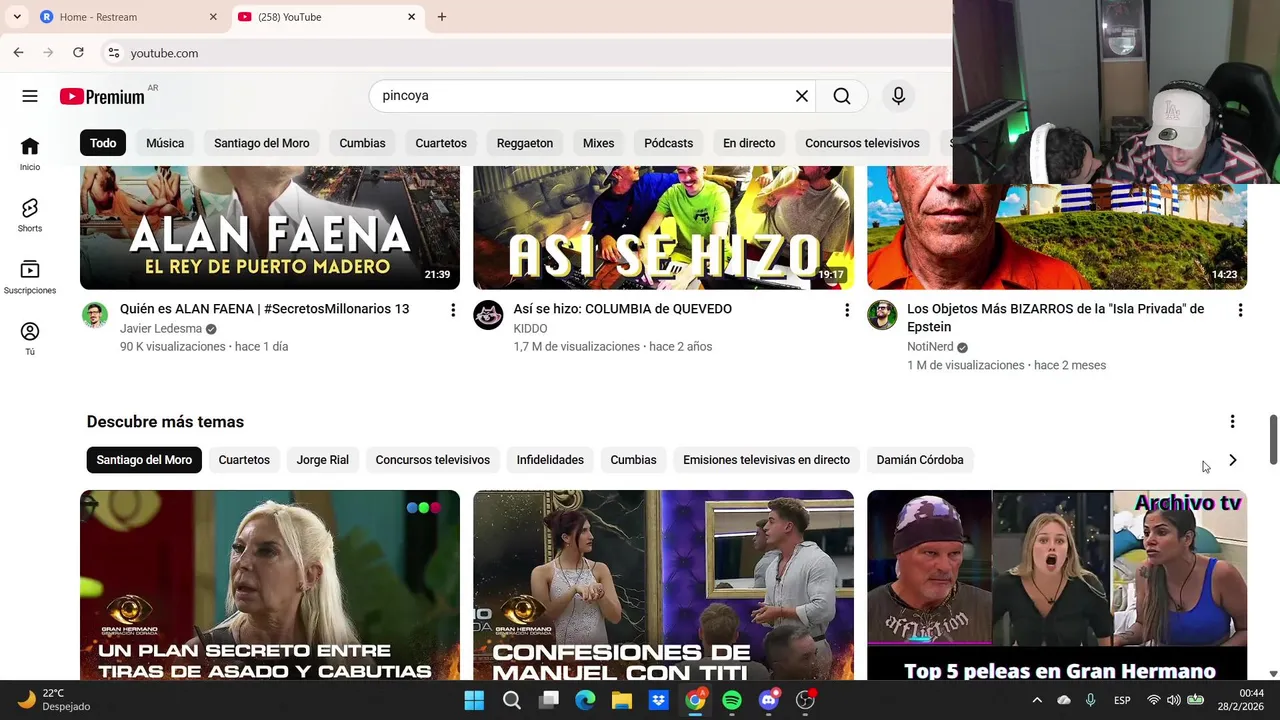Image resolution: width=1280 pixels, height=720 pixels.
Task: Select the En directo filter chip
Action: (749, 143)
